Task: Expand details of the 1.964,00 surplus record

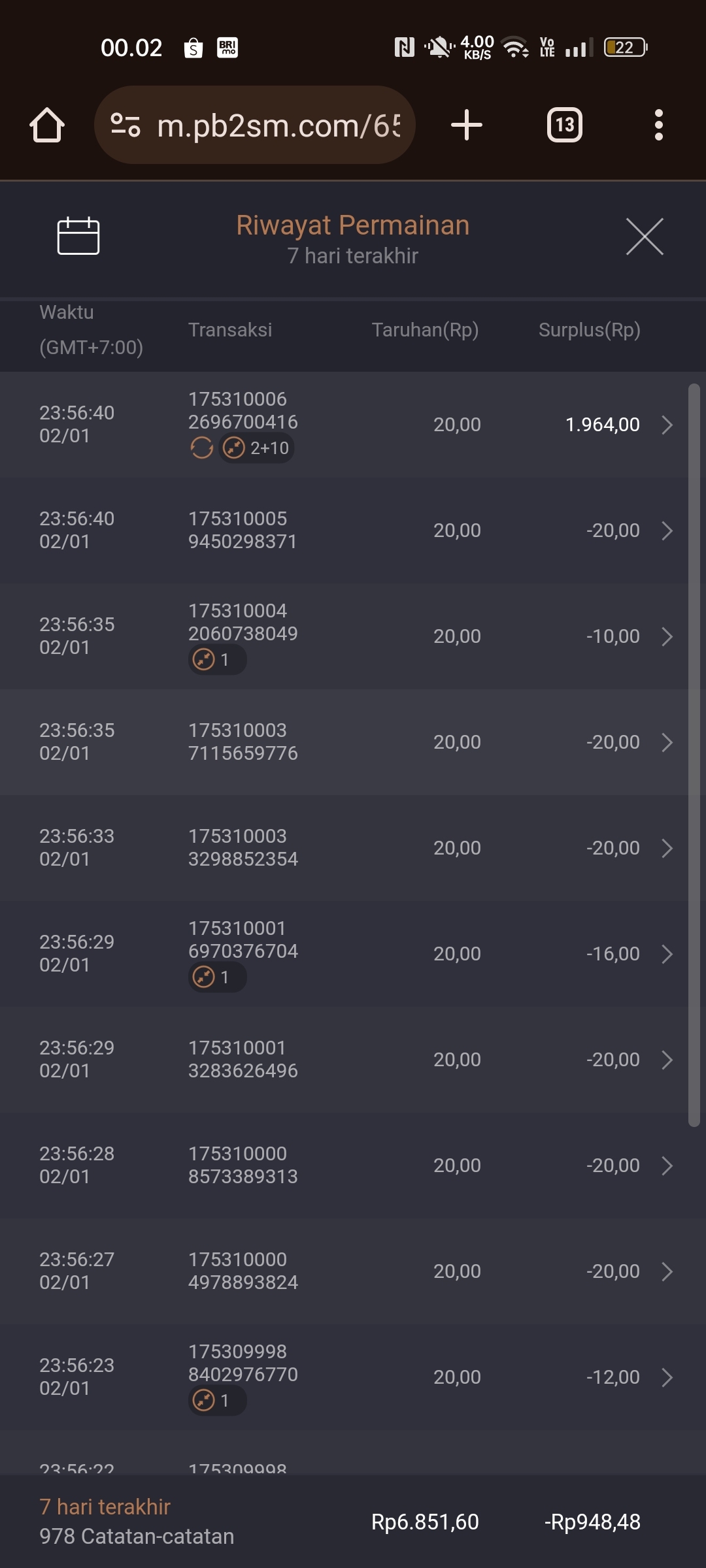Action: point(667,425)
